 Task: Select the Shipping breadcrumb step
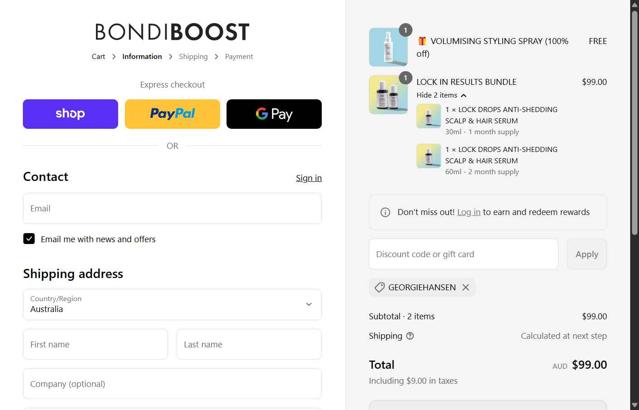pos(193,56)
